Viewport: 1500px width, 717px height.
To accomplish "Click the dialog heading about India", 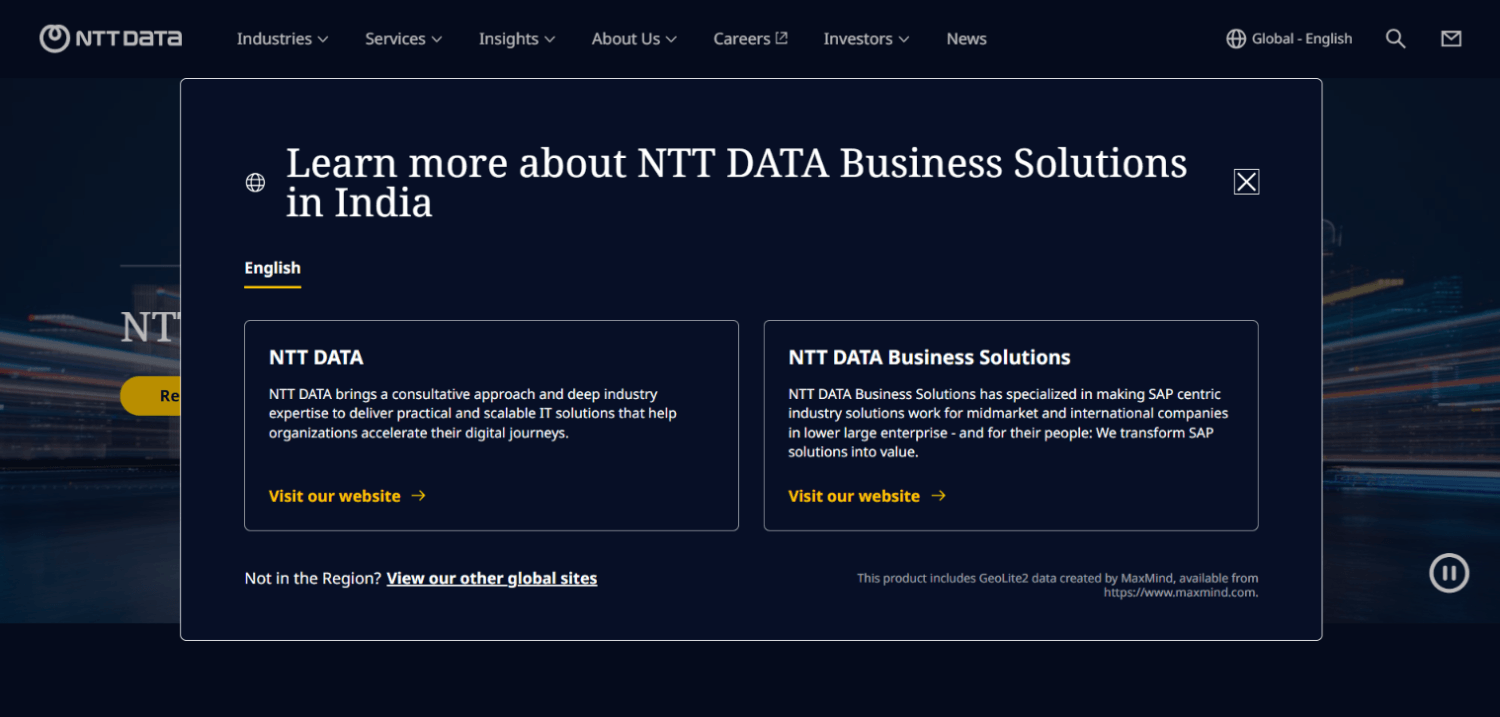I will click(x=736, y=182).
